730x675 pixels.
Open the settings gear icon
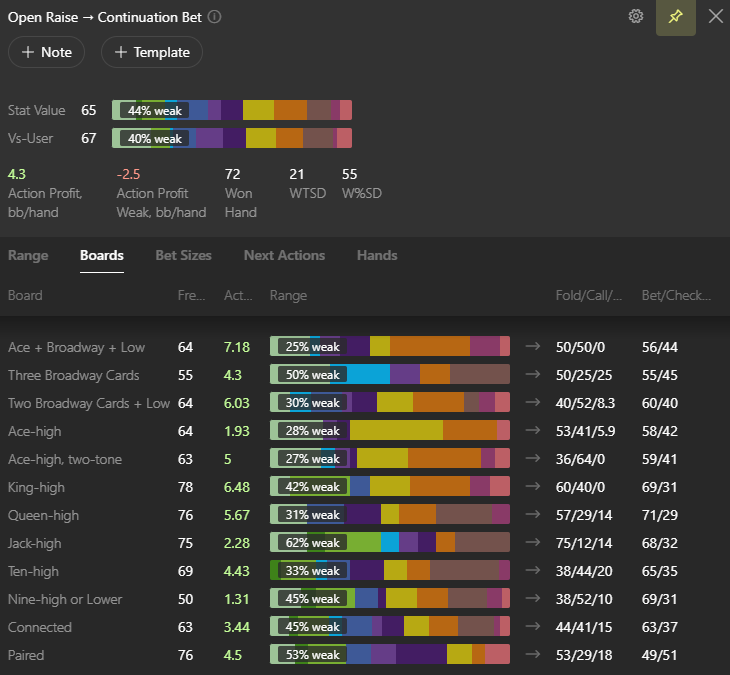pyautogui.click(x=635, y=16)
